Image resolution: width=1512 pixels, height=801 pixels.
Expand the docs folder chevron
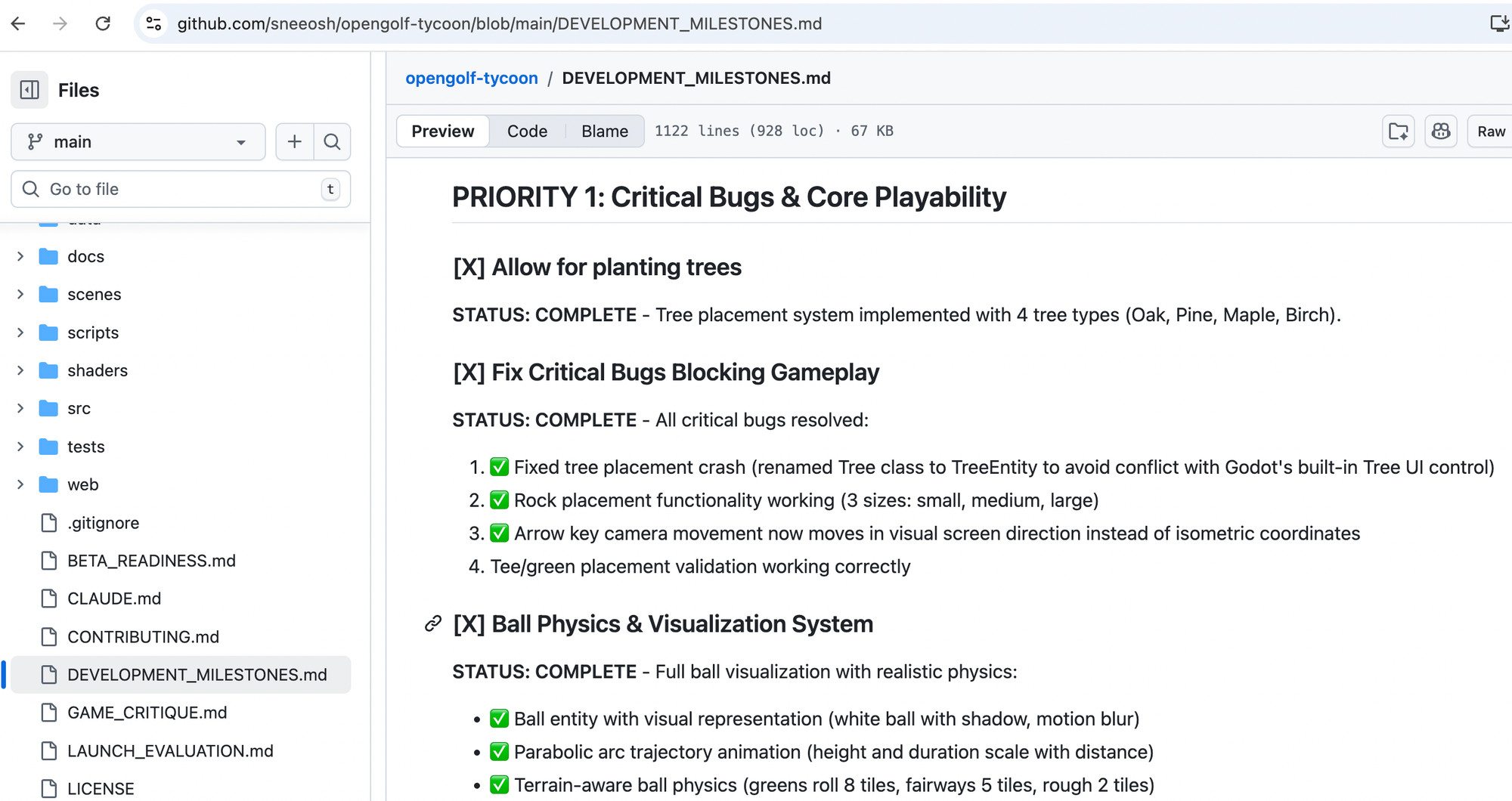[x=20, y=256]
